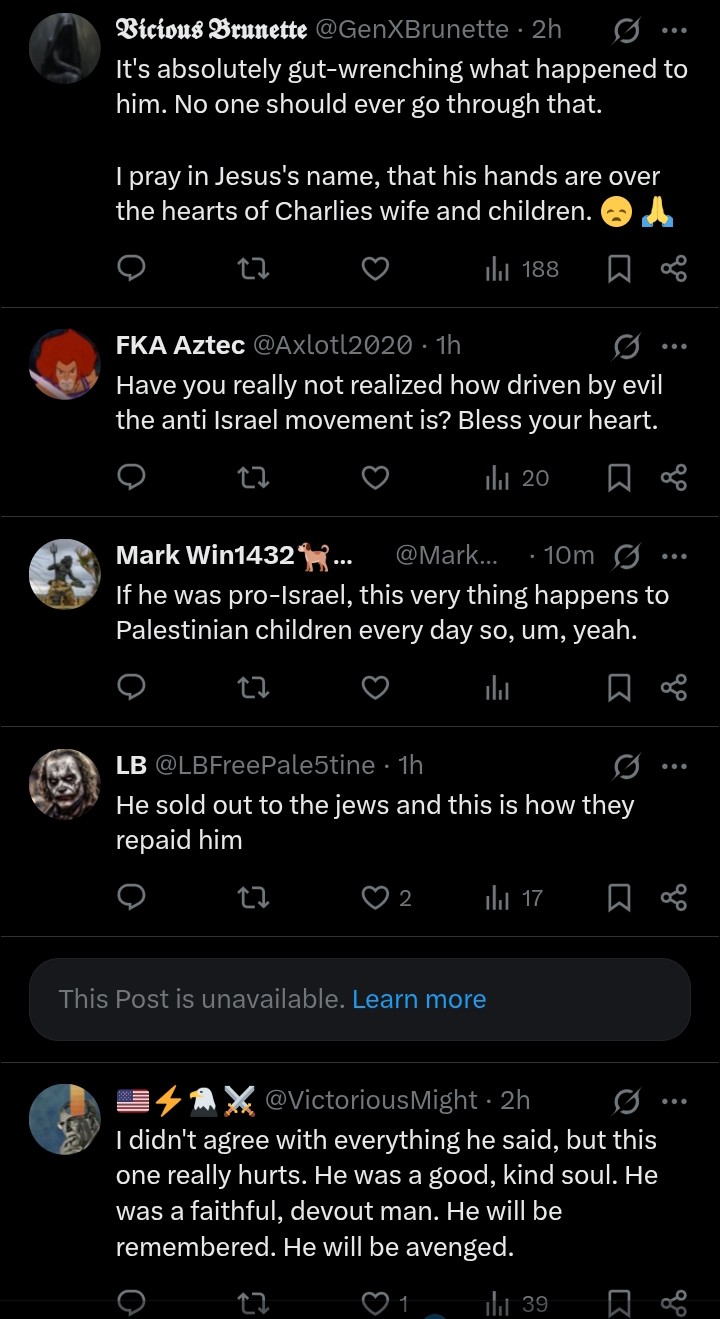Click the Learn more link

click(419, 999)
